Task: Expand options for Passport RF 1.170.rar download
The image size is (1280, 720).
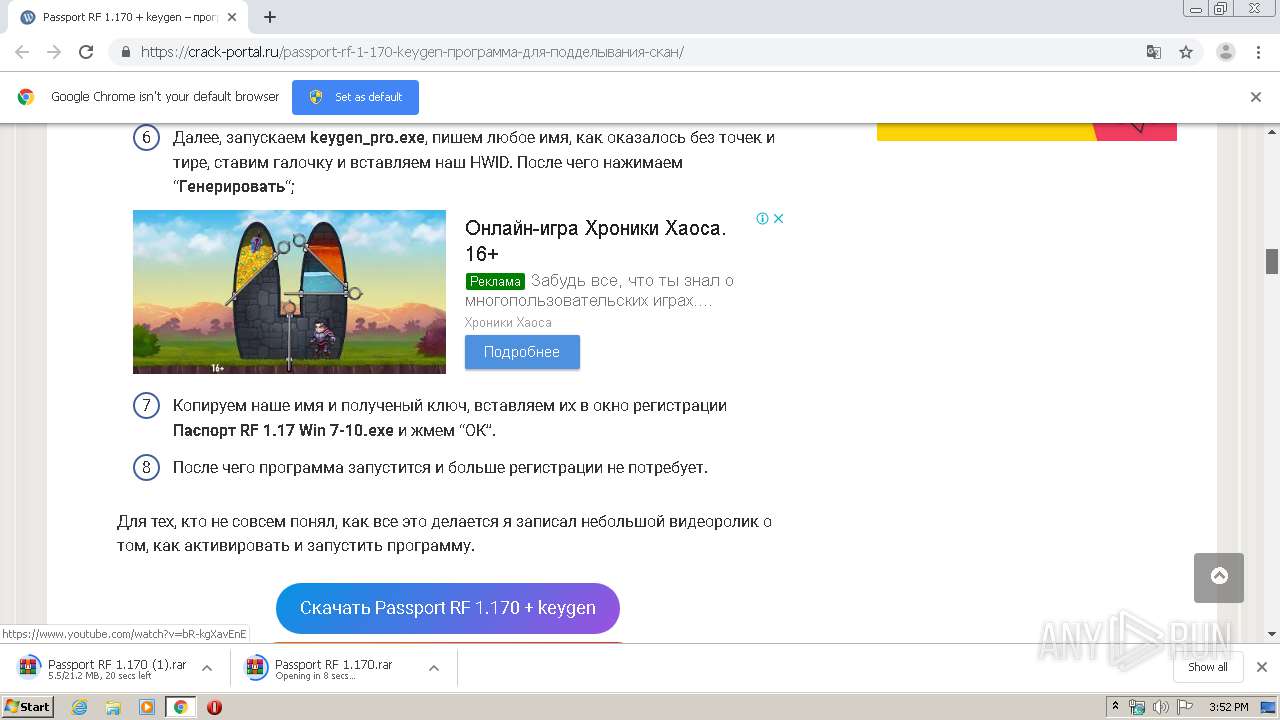Action: [434, 668]
